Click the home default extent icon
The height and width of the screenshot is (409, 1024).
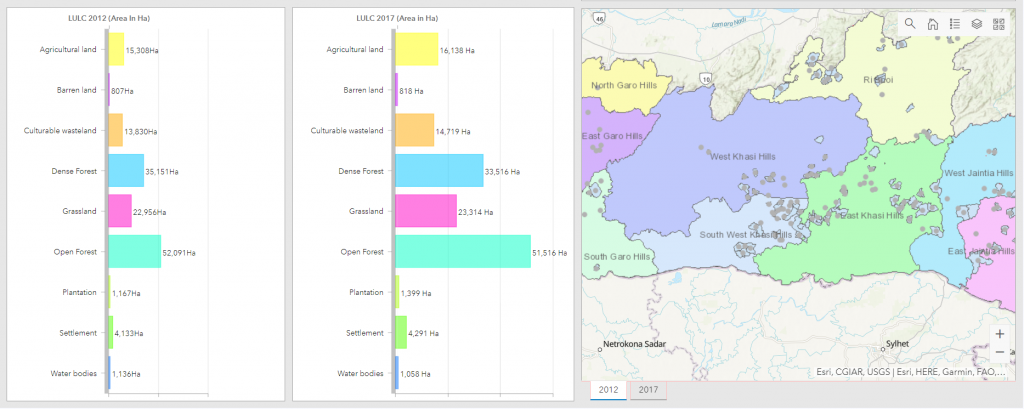click(933, 24)
